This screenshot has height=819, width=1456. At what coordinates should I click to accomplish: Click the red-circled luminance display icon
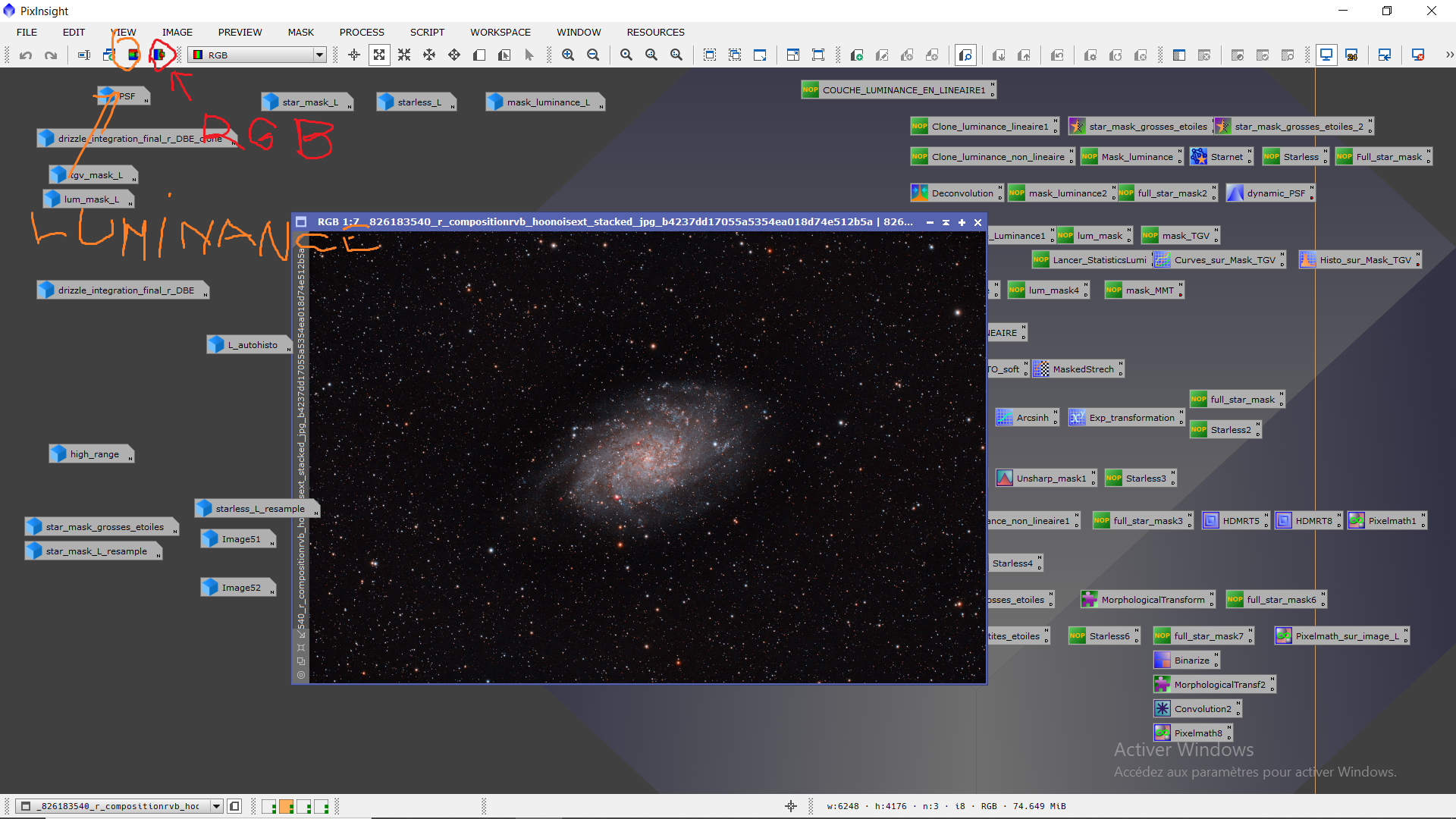click(158, 55)
